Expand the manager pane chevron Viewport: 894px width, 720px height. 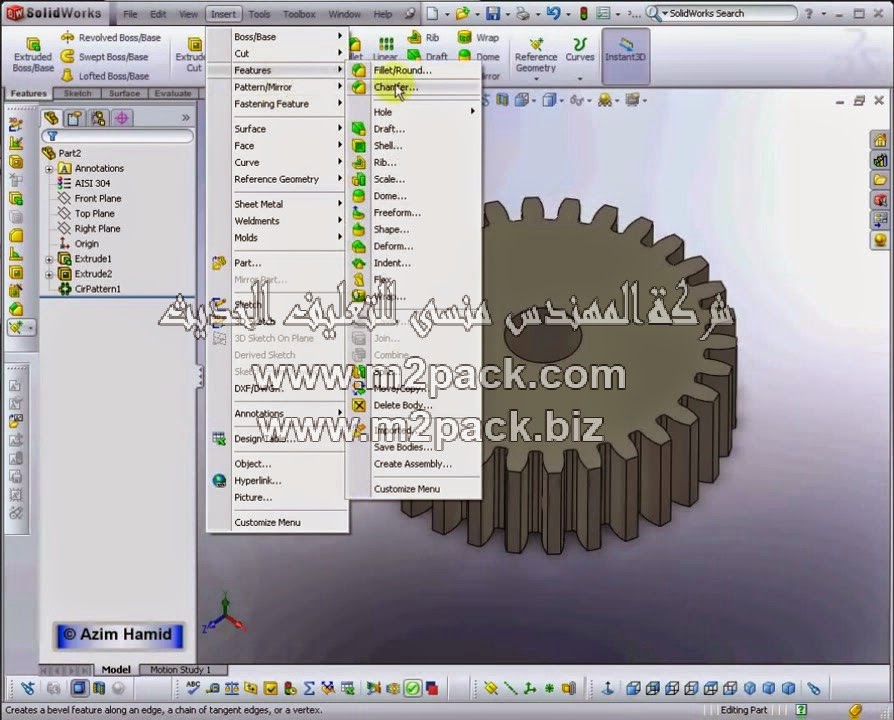[x=186, y=118]
